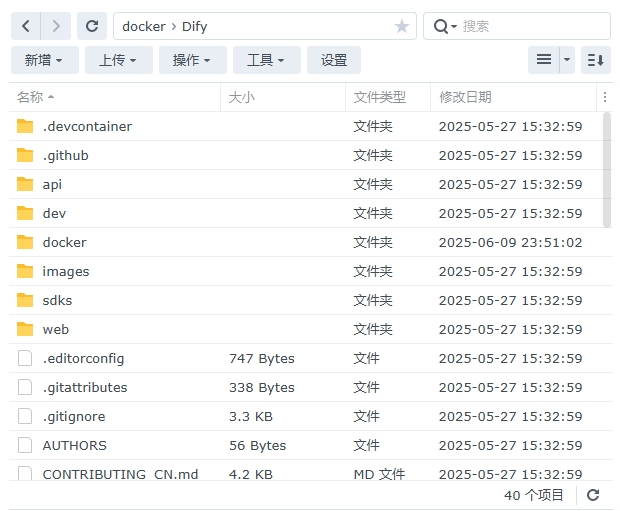Select the AUTHORS file name

click(75, 445)
